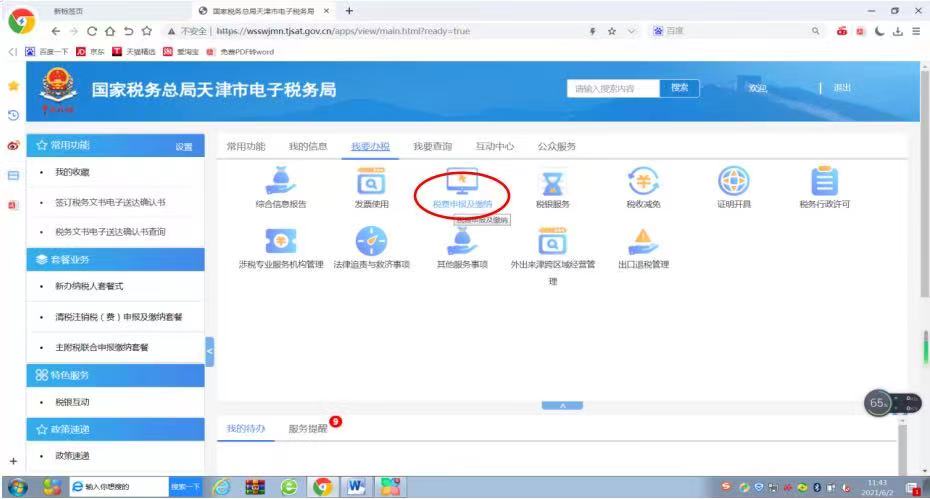Bookmark page with address bar star
Image resolution: width=930 pixels, height=499 pixels.
(x=611, y=31)
